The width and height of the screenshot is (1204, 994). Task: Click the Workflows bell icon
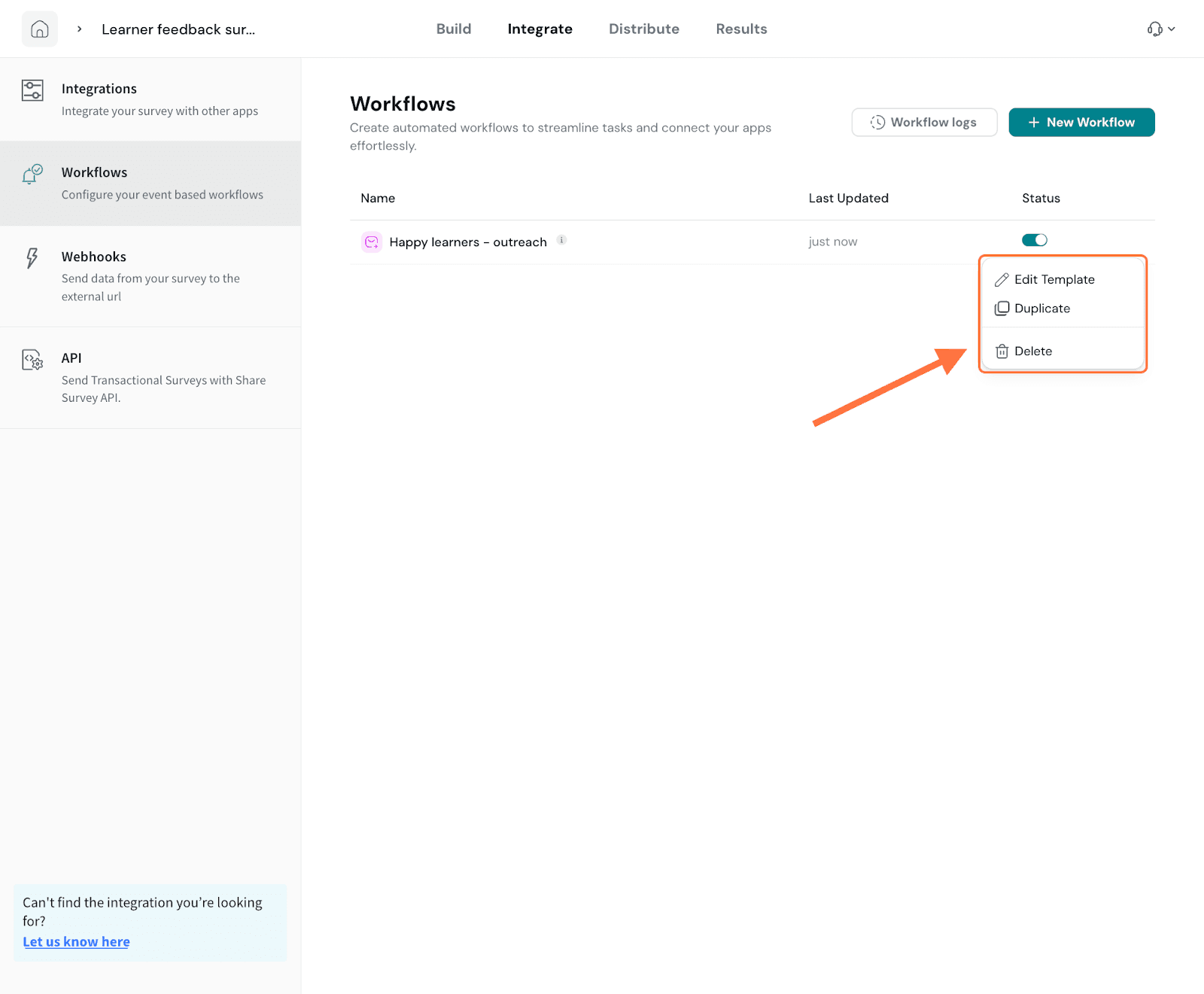[32, 175]
